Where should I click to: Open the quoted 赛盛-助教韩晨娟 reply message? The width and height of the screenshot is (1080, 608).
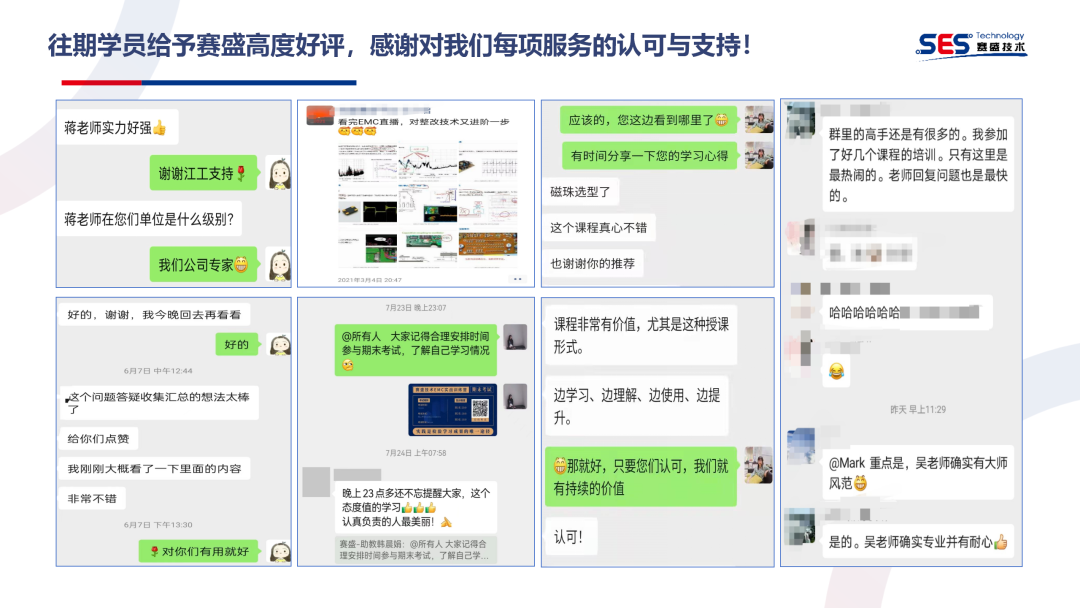pos(415,551)
